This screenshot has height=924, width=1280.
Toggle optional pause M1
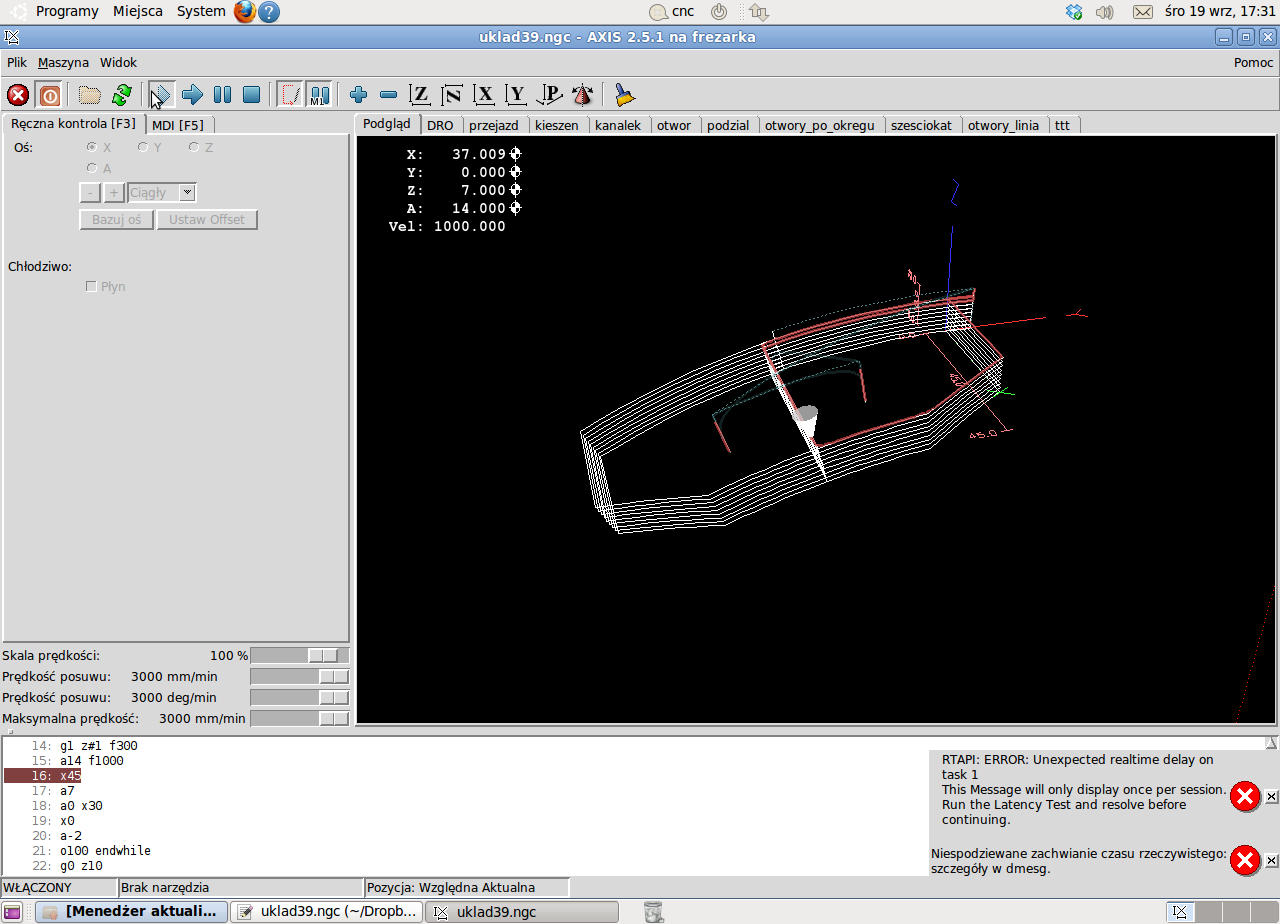pyautogui.click(x=319, y=95)
